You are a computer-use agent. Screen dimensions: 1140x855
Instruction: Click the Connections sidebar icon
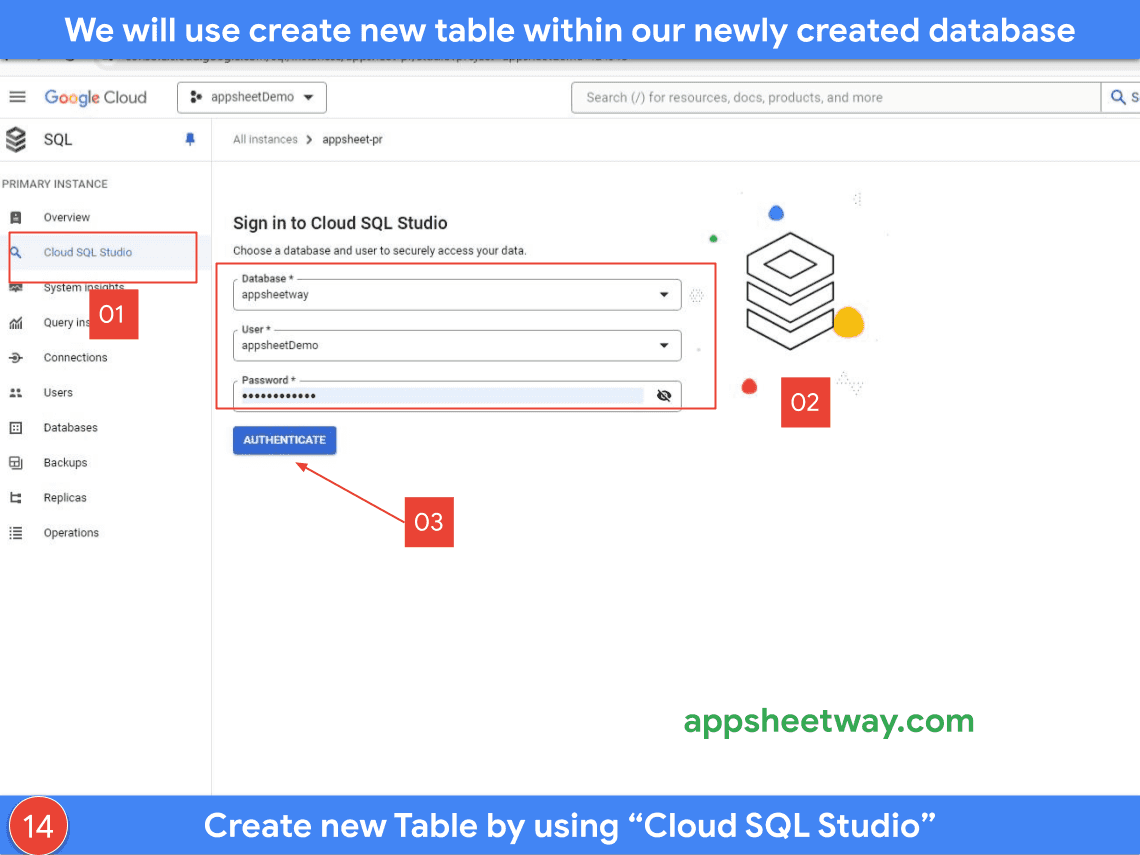[16, 358]
